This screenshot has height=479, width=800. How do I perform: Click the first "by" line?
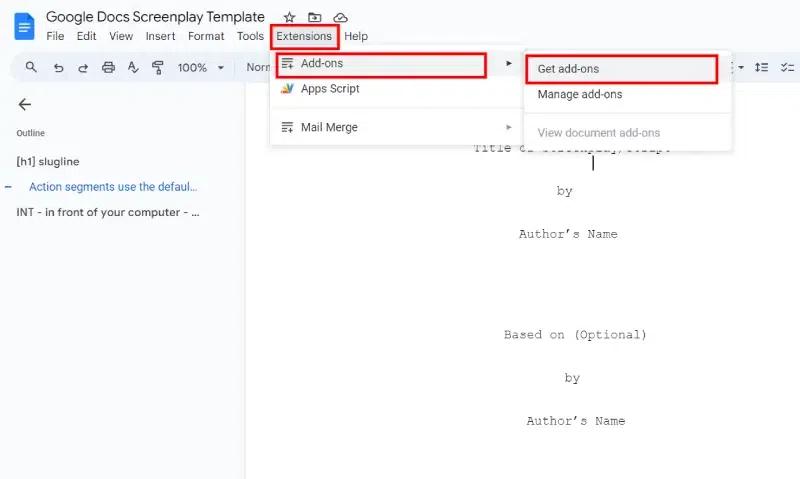coord(564,191)
